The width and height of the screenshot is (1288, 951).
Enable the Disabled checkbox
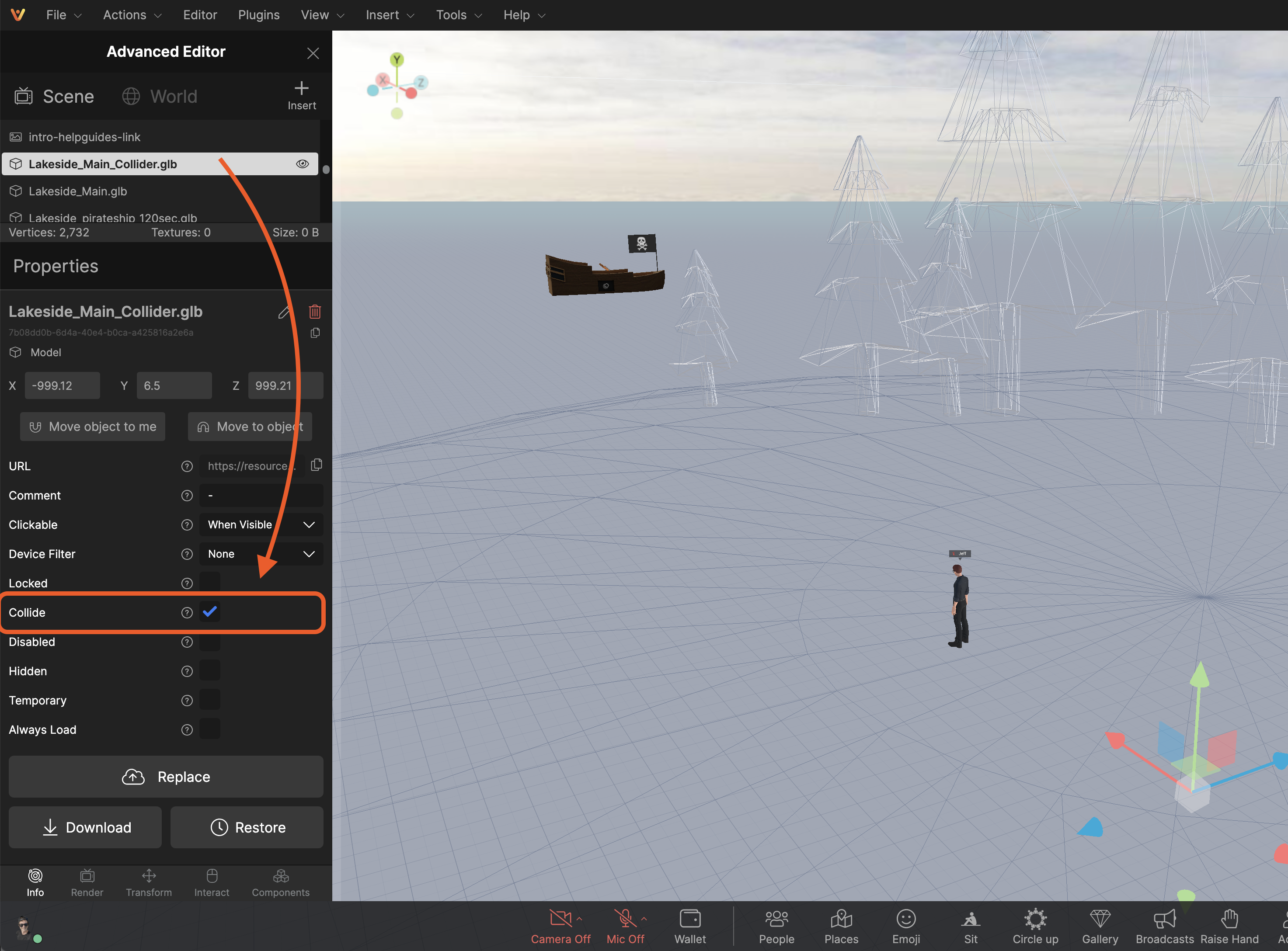click(x=209, y=641)
